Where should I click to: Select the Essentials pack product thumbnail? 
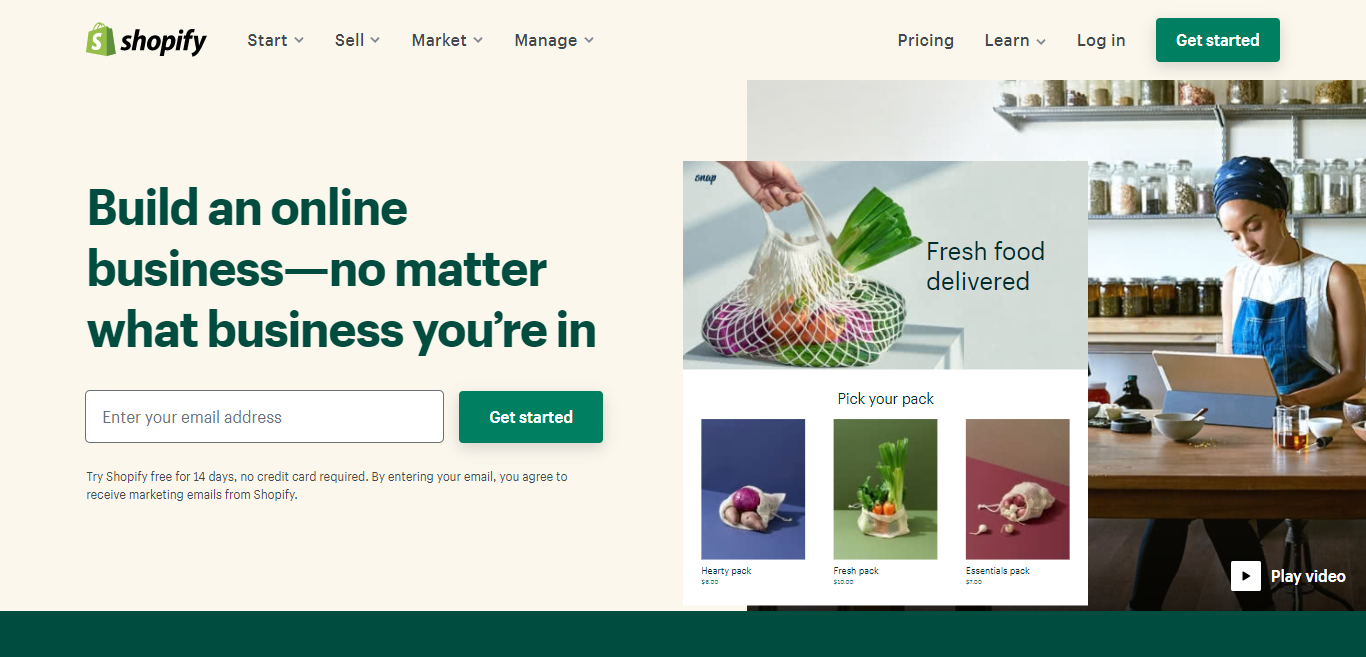point(1017,489)
